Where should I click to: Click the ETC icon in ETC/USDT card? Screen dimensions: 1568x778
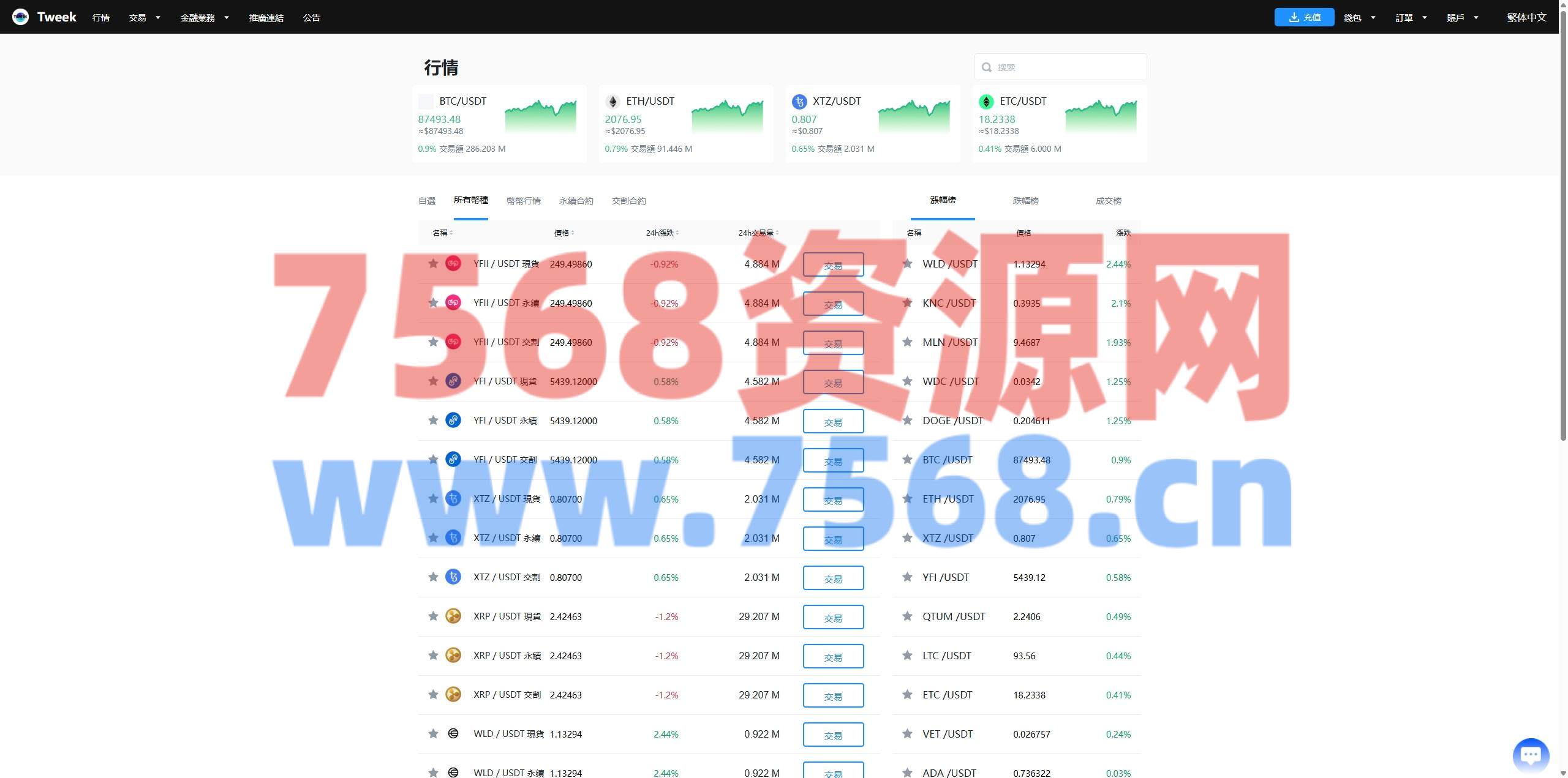coord(986,102)
